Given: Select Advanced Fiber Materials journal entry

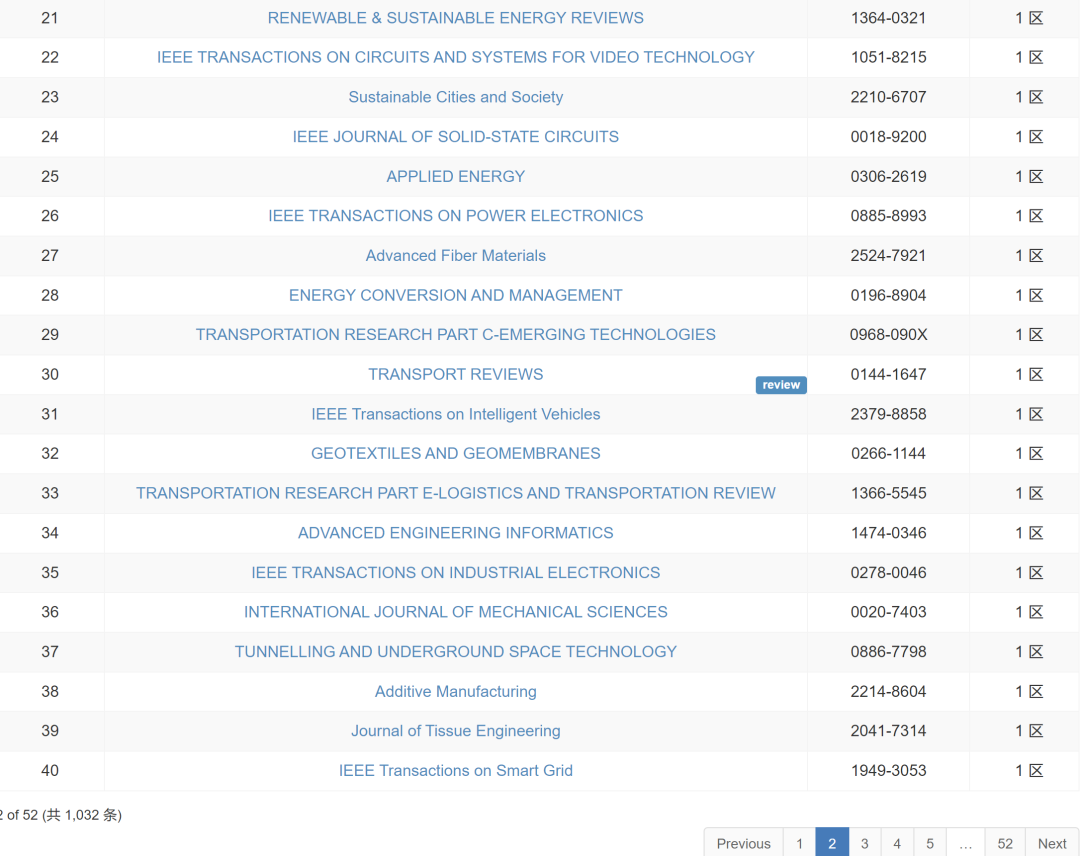Looking at the screenshot, I should coord(455,255).
